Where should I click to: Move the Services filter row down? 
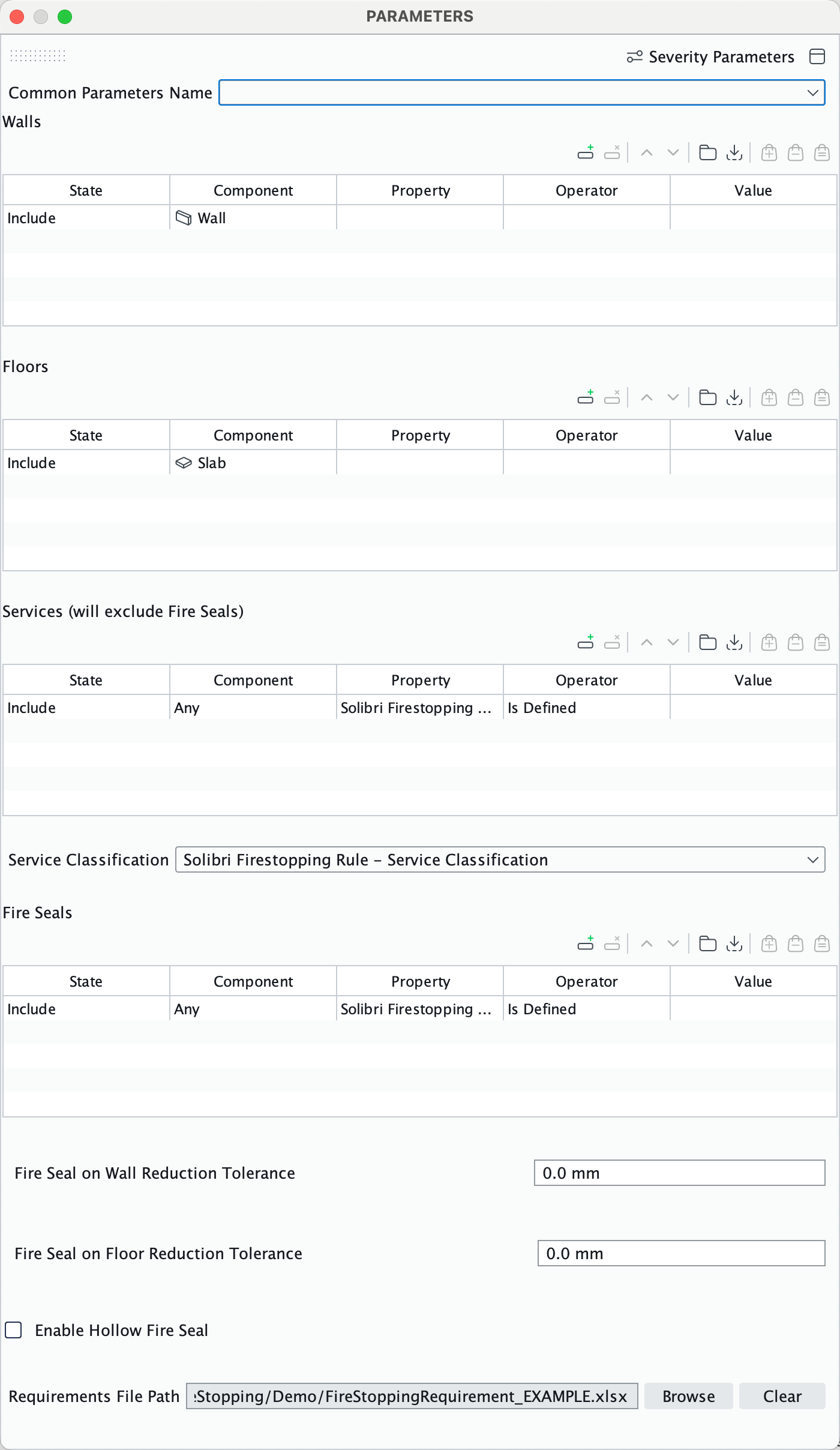point(673,642)
